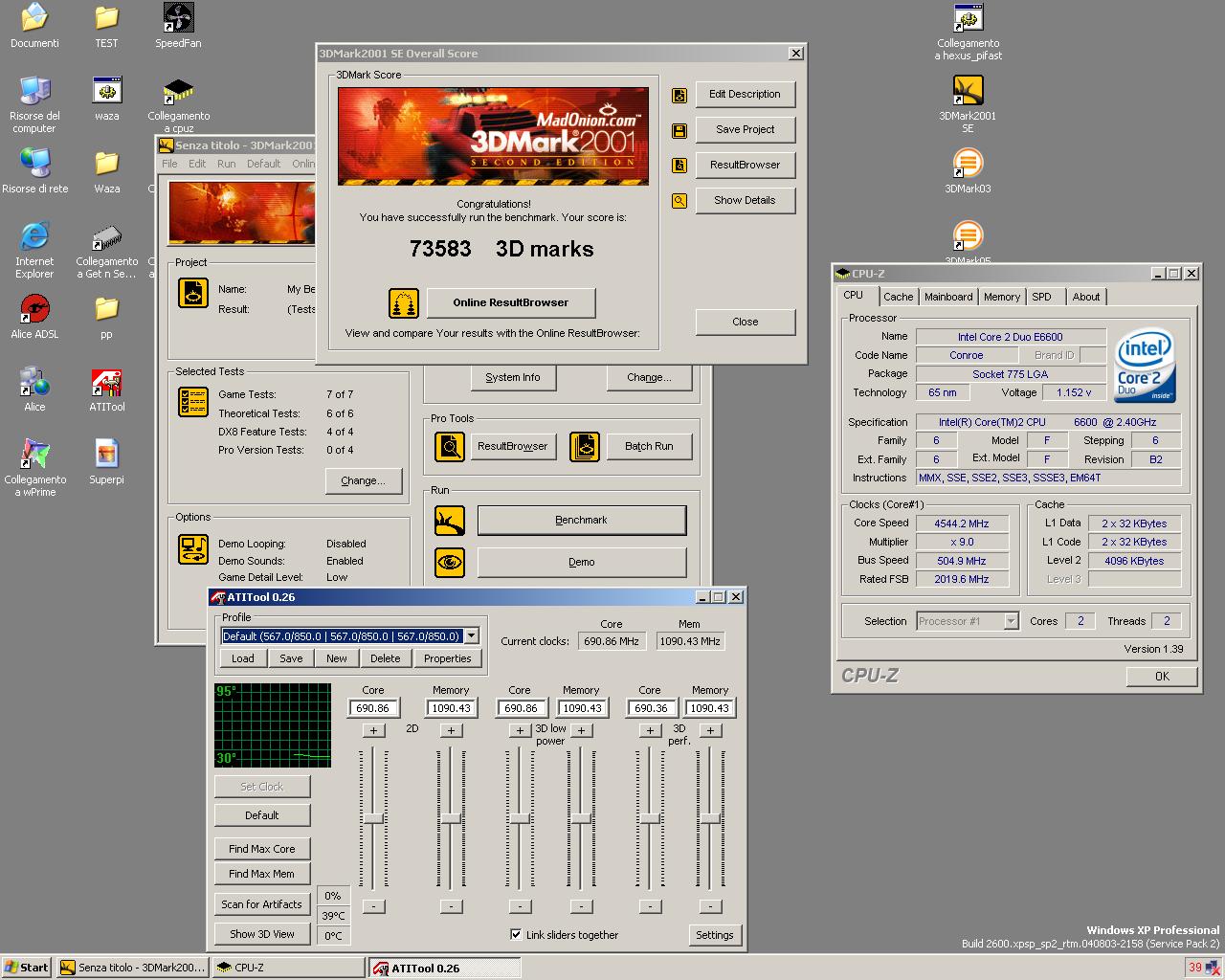Increase 2D Core clock with plus button

pos(373,730)
